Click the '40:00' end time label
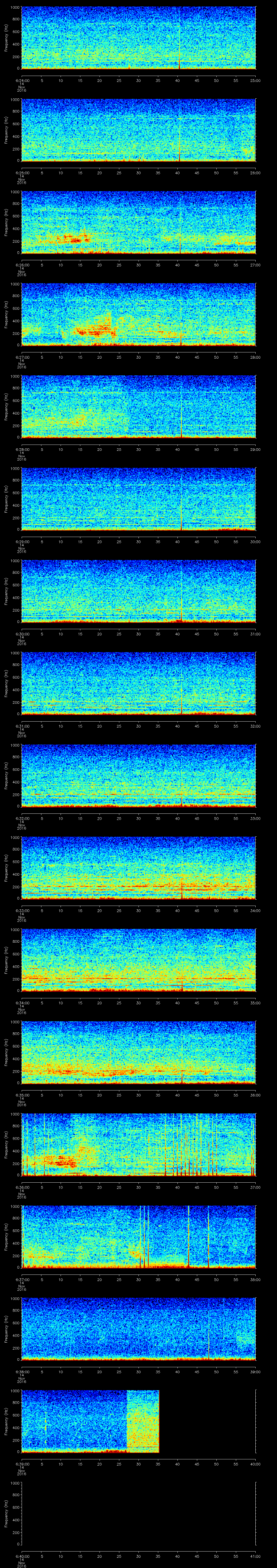This screenshot has height=1568, width=277. tap(256, 1463)
